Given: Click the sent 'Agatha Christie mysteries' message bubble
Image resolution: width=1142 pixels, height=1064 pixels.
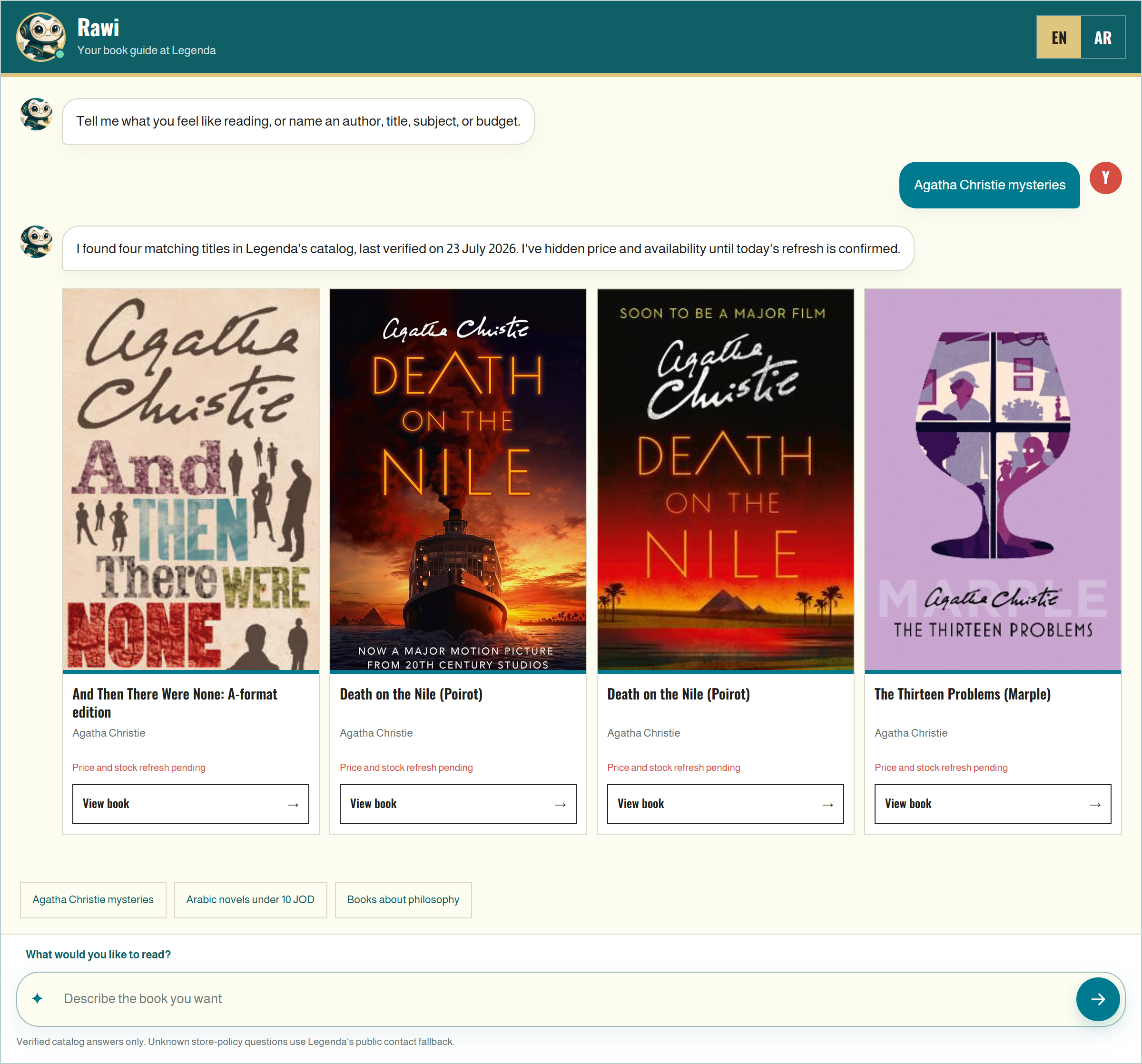Looking at the screenshot, I should coord(989,185).
